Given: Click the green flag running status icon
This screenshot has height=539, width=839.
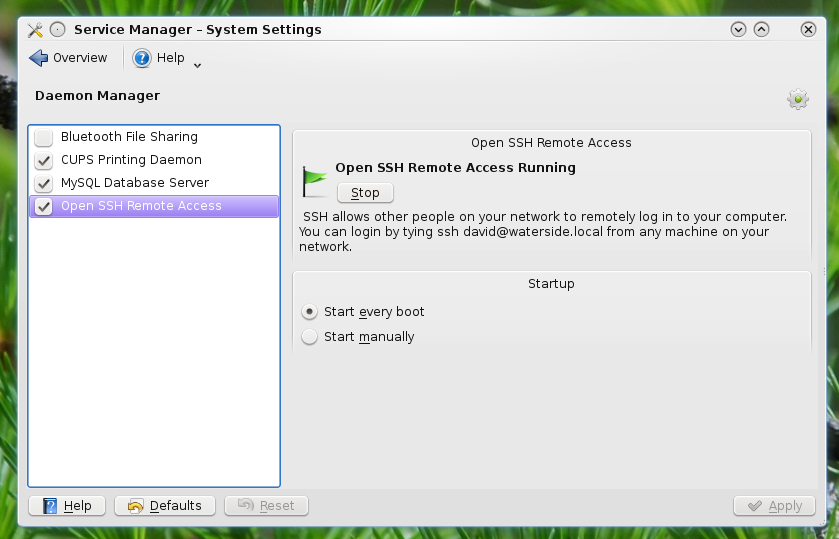Looking at the screenshot, I should (315, 181).
